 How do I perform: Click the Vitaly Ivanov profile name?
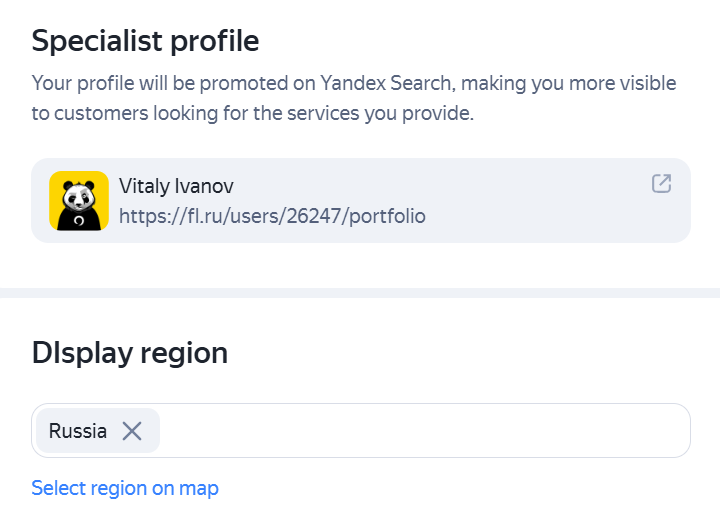pyautogui.click(x=176, y=186)
